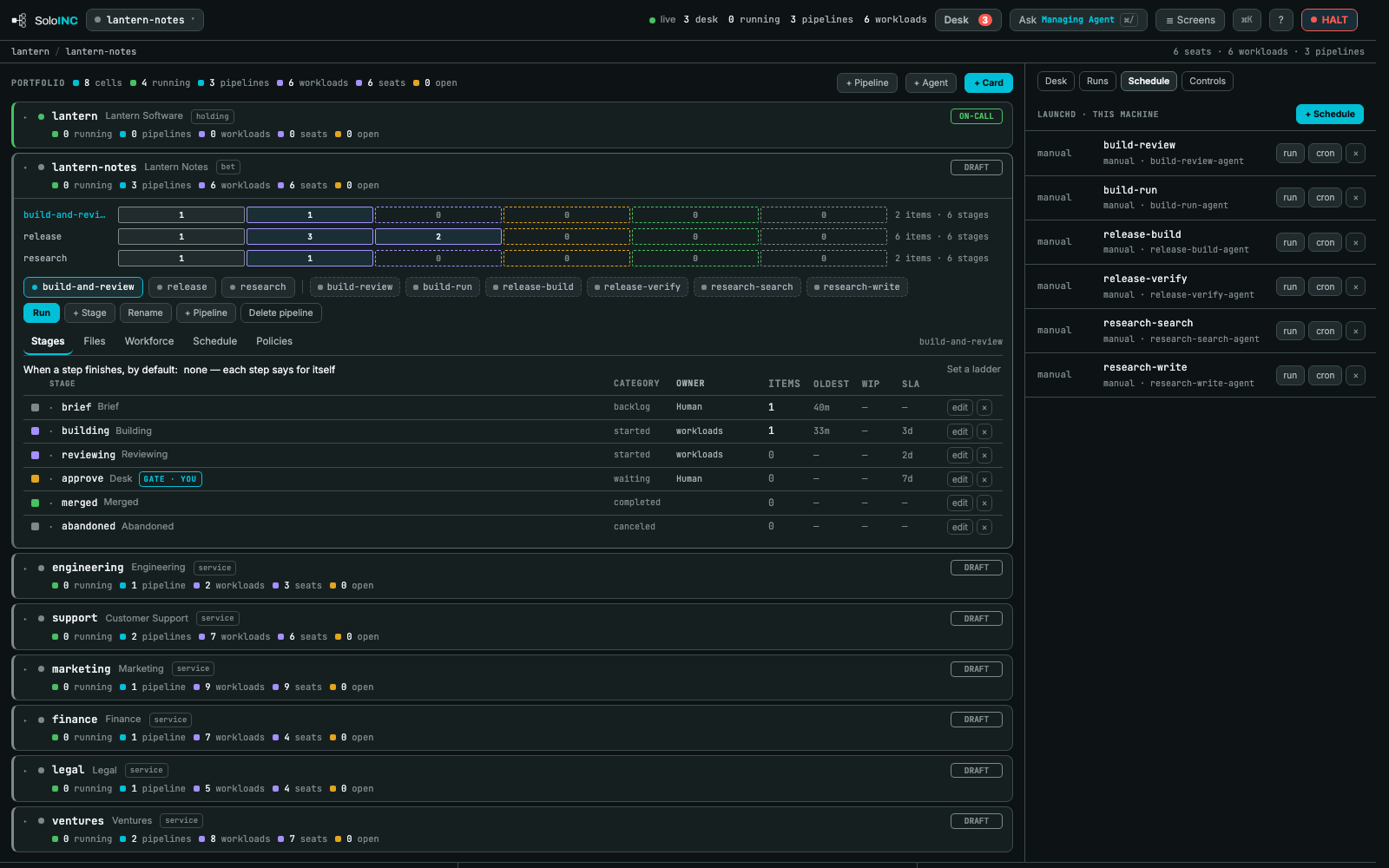Remove the approve stage with its x
The height and width of the screenshot is (868, 1389).
[x=984, y=479]
